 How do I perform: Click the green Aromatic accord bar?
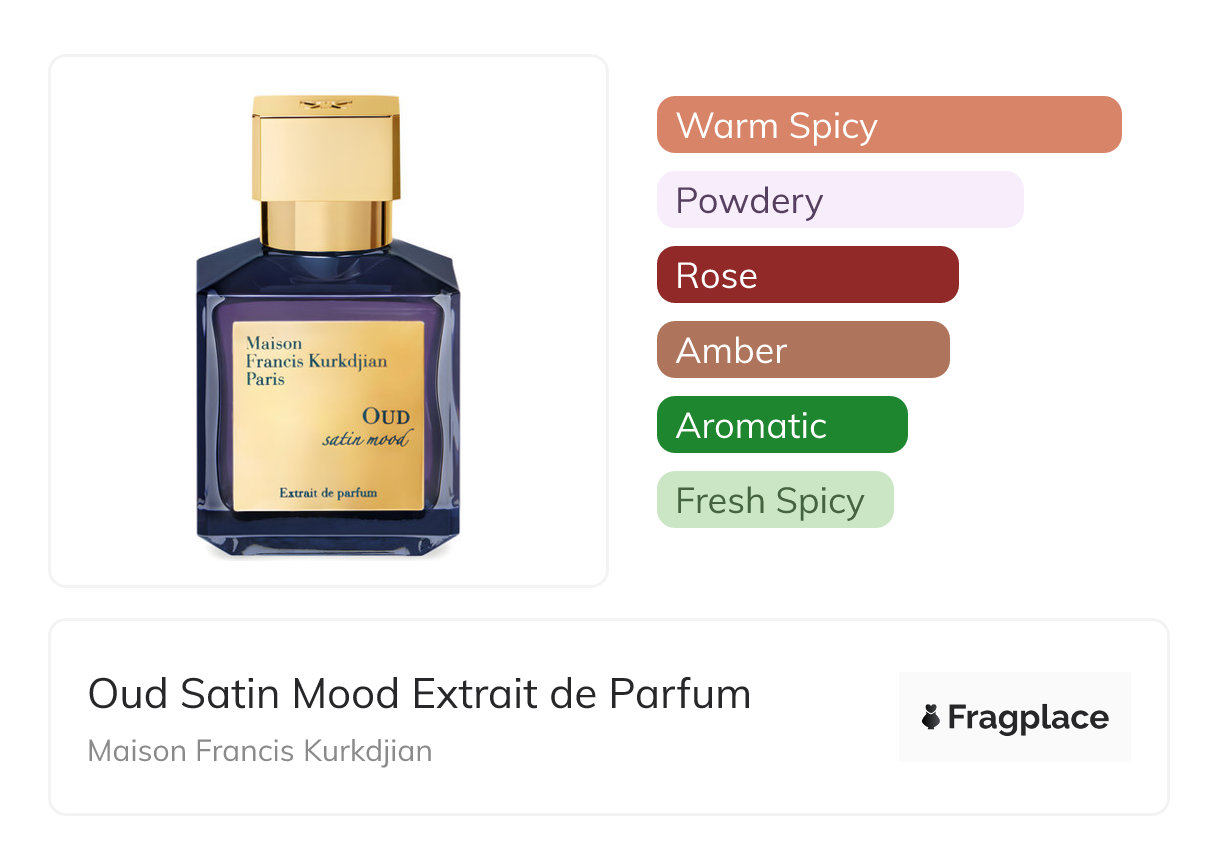(x=782, y=425)
